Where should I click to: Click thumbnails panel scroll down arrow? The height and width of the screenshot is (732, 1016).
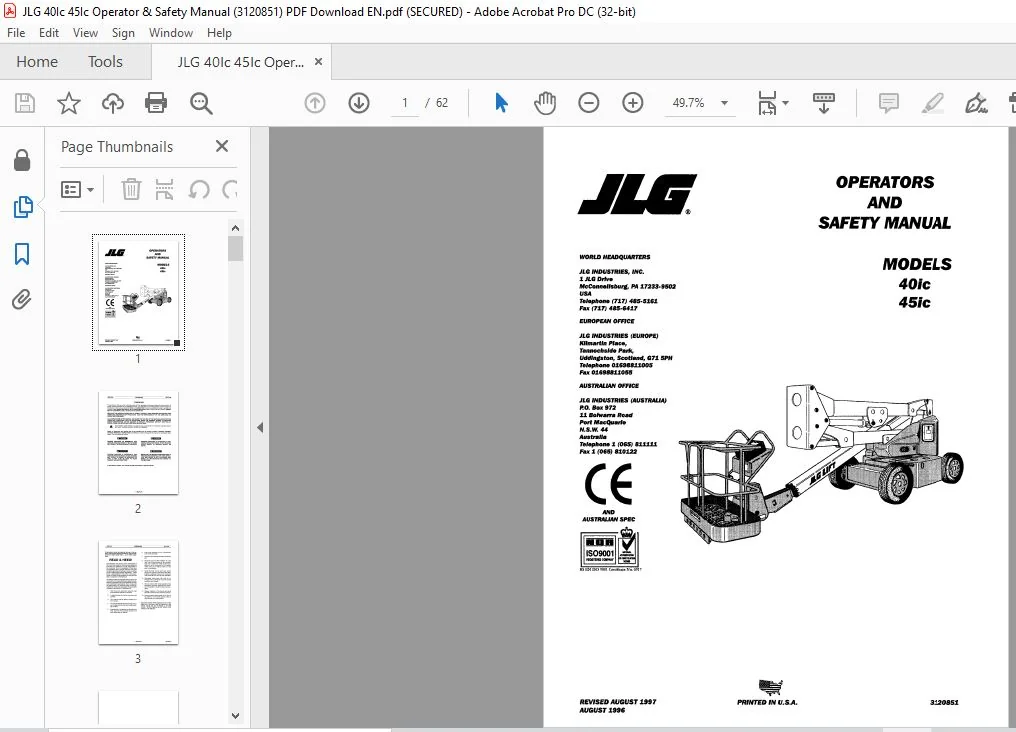tap(235, 716)
